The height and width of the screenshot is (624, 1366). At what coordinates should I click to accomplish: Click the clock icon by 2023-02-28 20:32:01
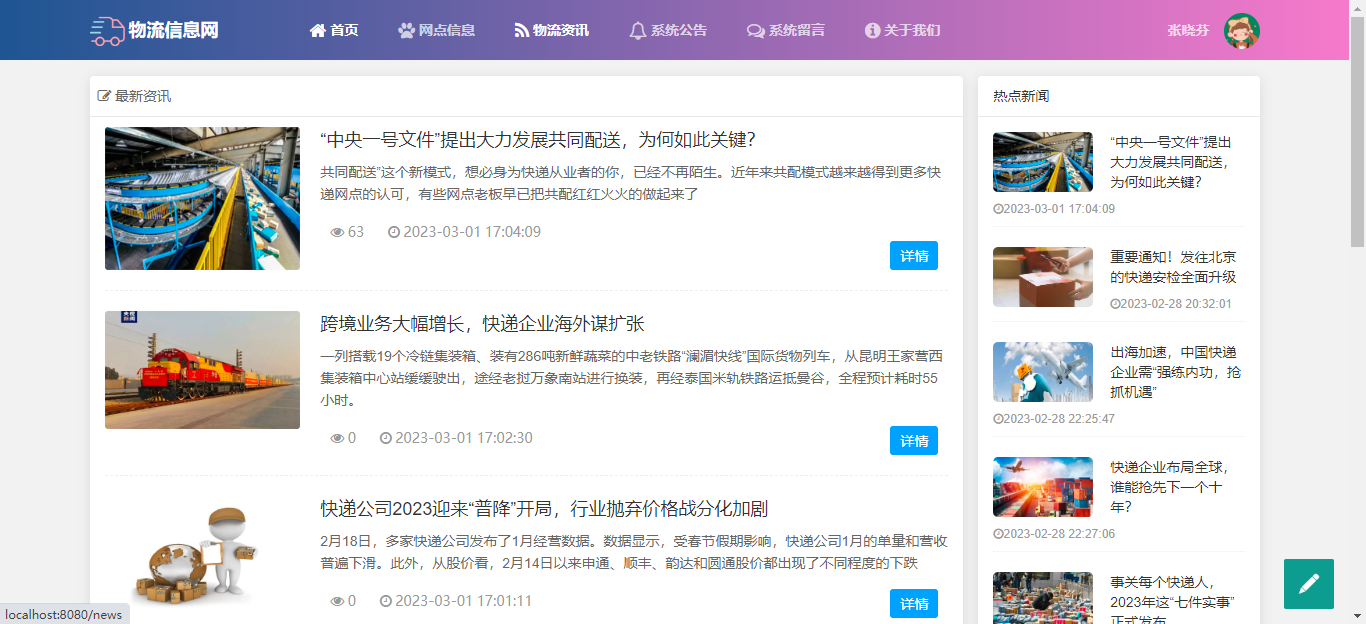[1115, 304]
